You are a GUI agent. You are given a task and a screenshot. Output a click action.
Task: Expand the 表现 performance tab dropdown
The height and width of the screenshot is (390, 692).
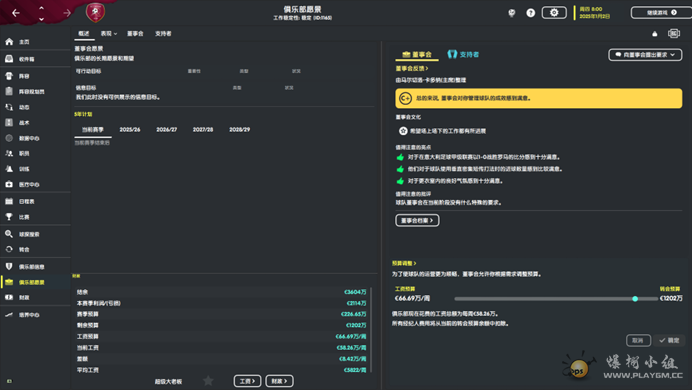109,34
